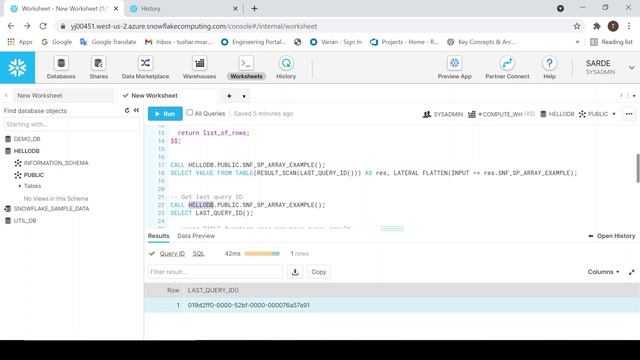
Task: Click the editor vertical scrollbar
Action: point(638,168)
